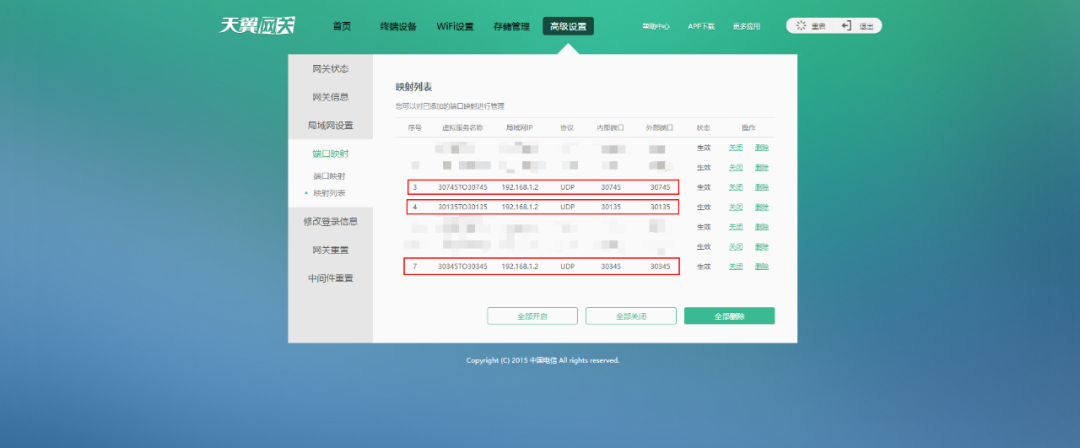Open 网关状态 in the sidebar

[x=330, y=69]
